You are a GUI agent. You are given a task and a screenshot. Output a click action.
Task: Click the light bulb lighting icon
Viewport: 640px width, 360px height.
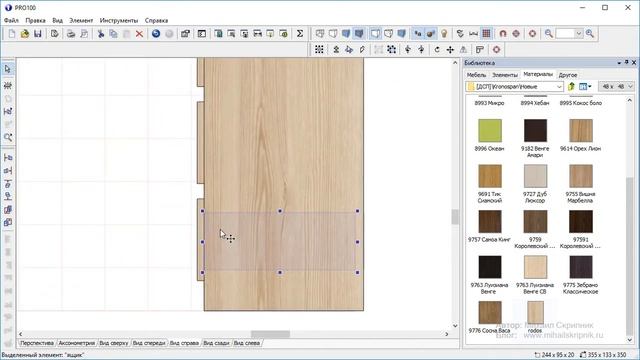(x=444, y=34)
